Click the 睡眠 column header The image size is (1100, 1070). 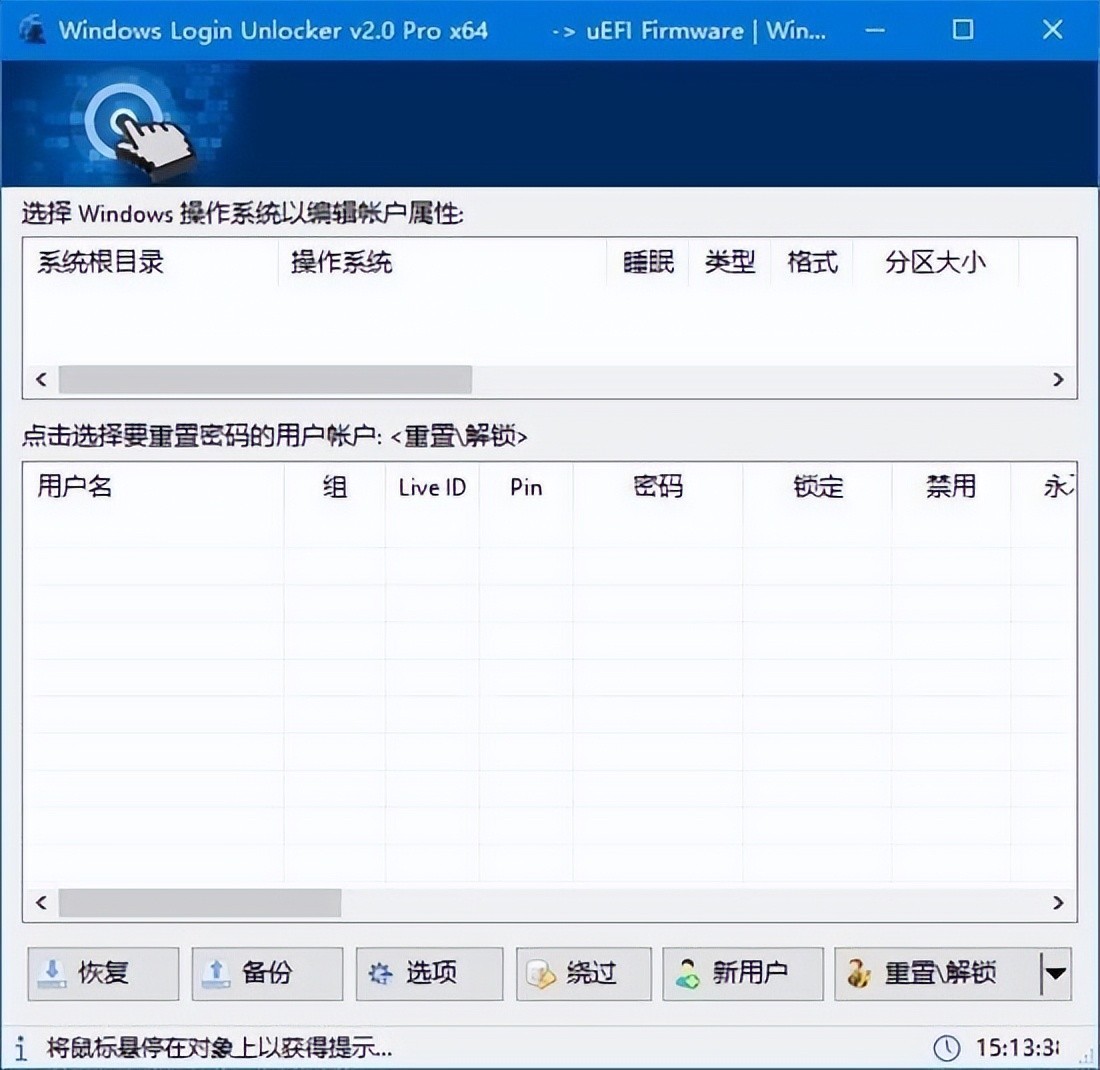(648, 262)
